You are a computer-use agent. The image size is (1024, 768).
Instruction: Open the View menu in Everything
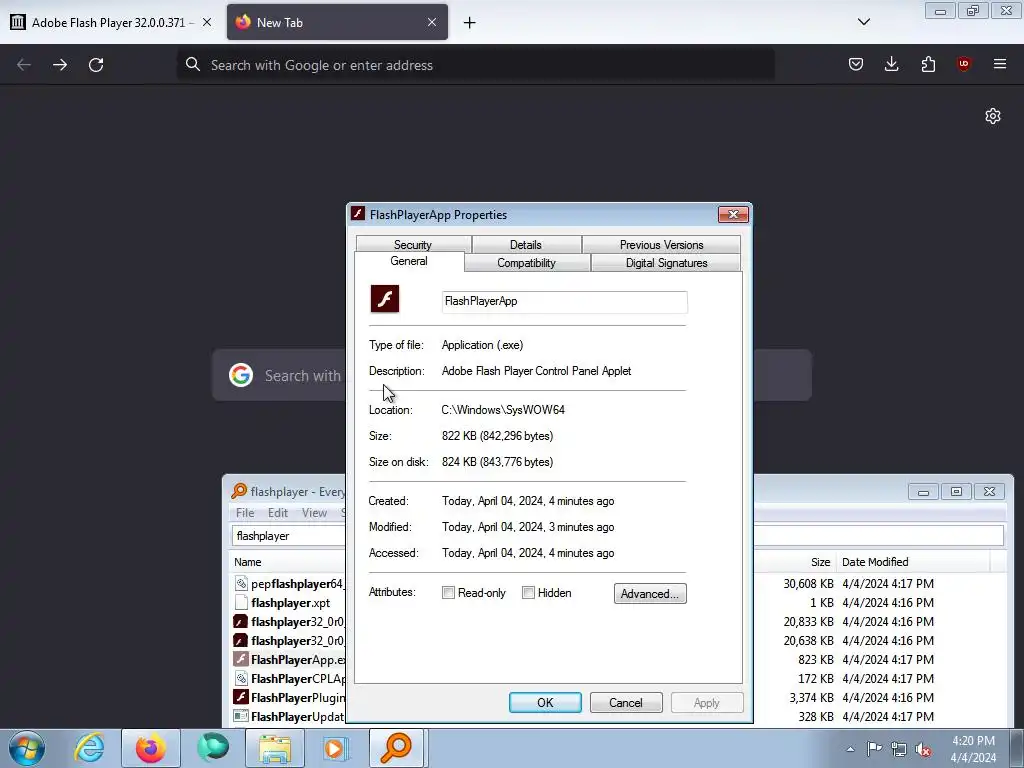[x=314, y=513]
